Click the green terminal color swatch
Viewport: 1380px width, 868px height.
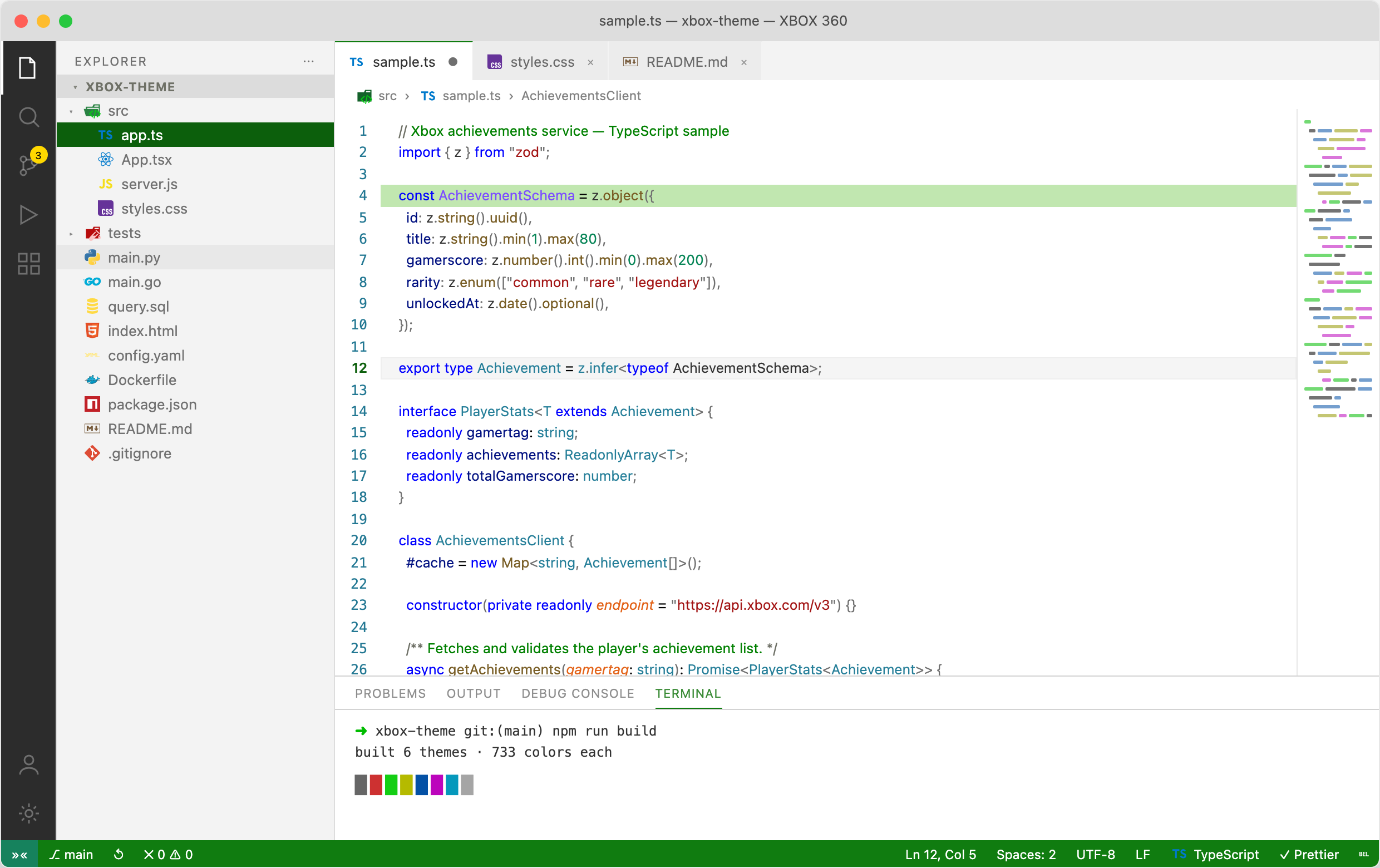coord(391,785)
